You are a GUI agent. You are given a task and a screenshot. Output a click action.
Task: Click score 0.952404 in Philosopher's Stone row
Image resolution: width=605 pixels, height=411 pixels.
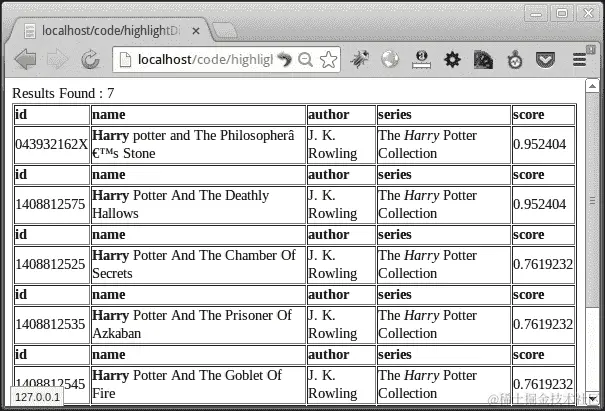pos(543,145)
